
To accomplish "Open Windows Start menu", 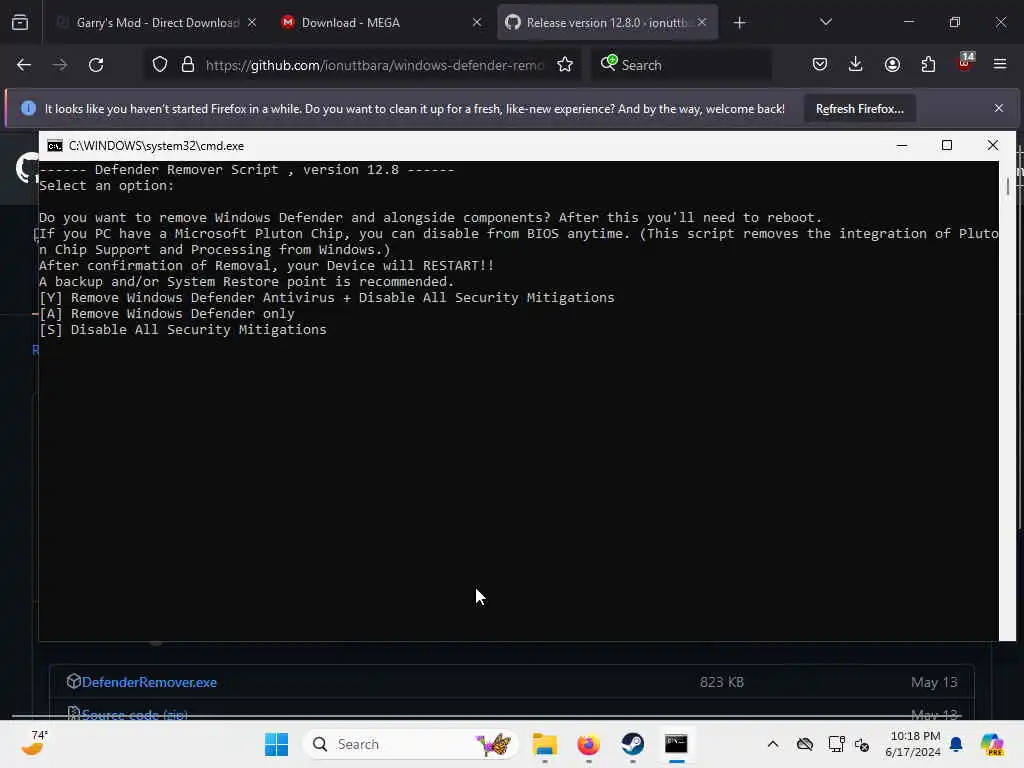I will coord(276,744).
